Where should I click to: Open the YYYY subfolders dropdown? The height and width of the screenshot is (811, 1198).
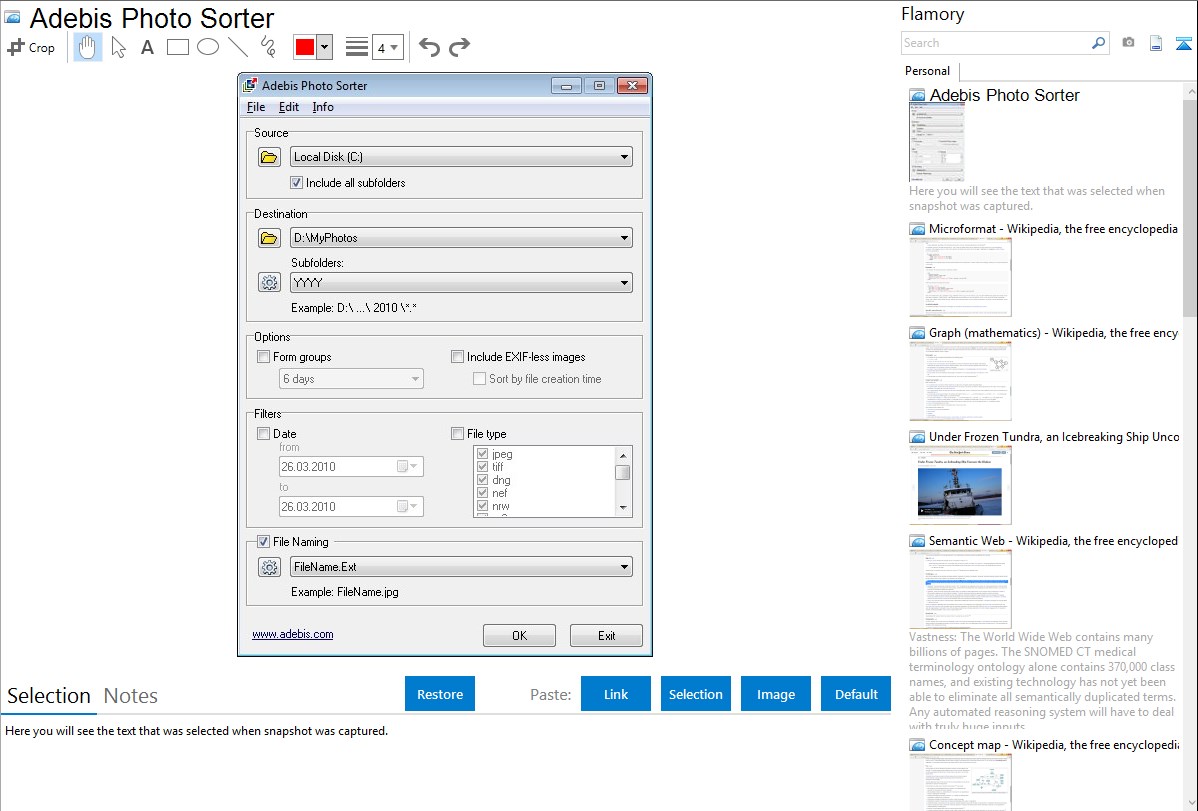[461, 283]
